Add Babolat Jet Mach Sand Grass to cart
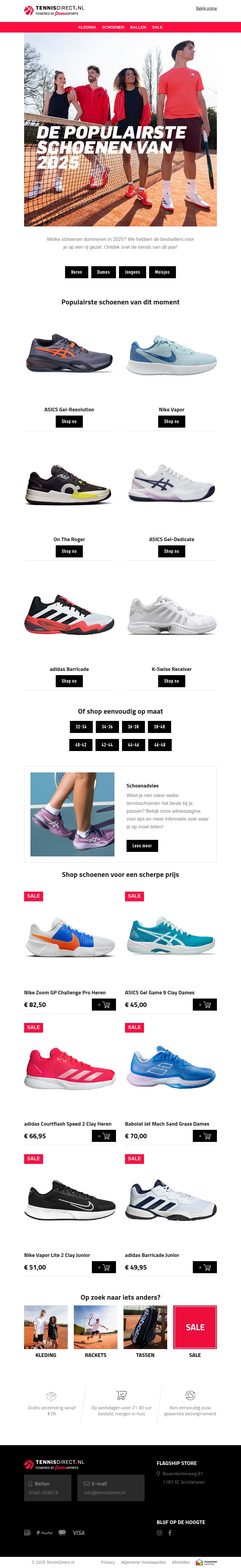Screen dimensions: 241x1568 tap(205, 1136)
